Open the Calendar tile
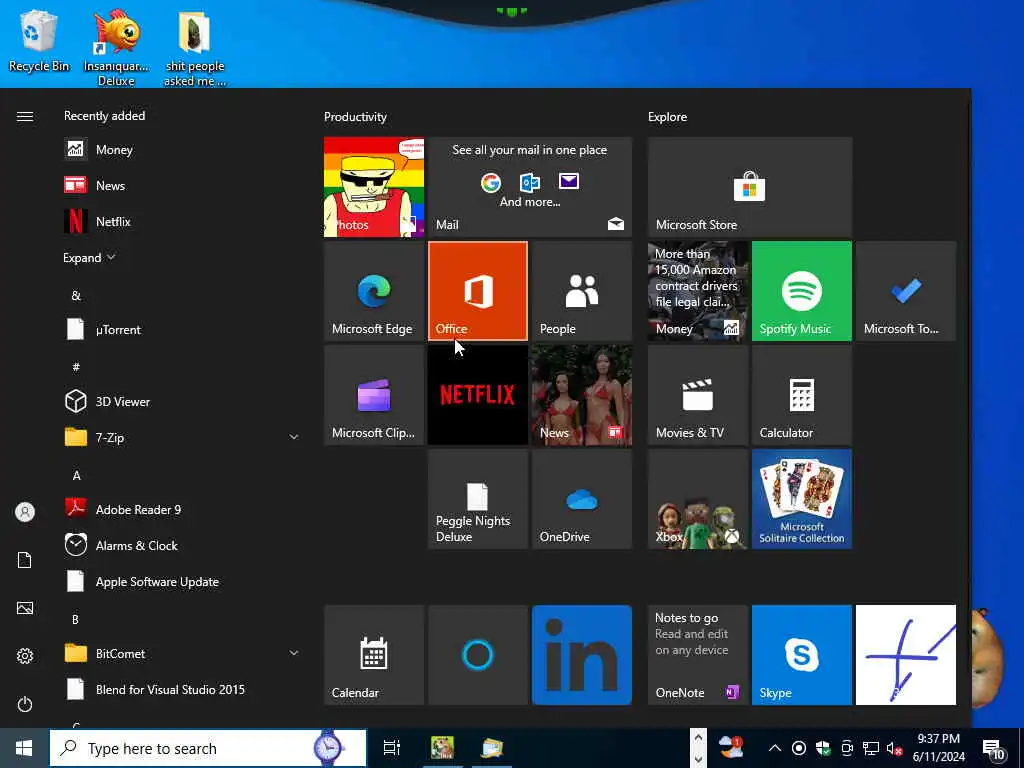This screenshot has width=1024, height=768. pyautogui.click(x=374, y=655)
